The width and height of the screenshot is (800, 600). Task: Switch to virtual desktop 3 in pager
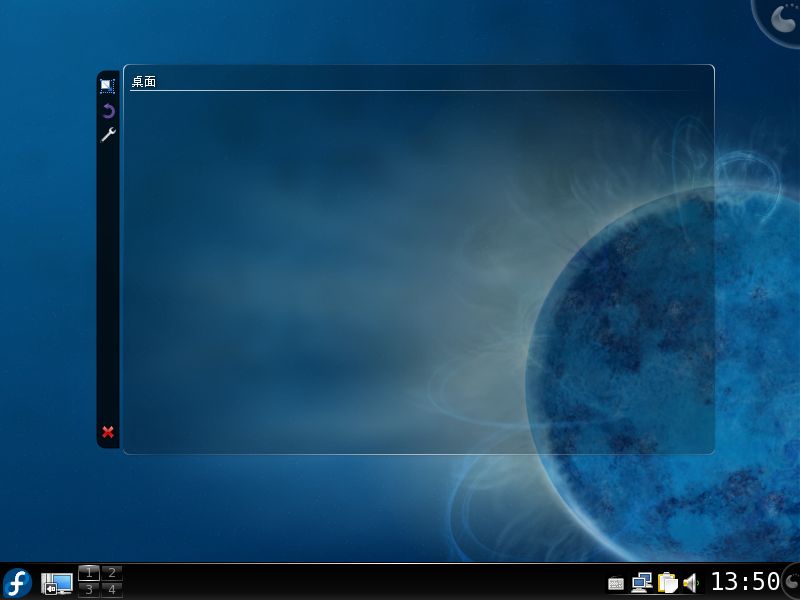point(89,590)
